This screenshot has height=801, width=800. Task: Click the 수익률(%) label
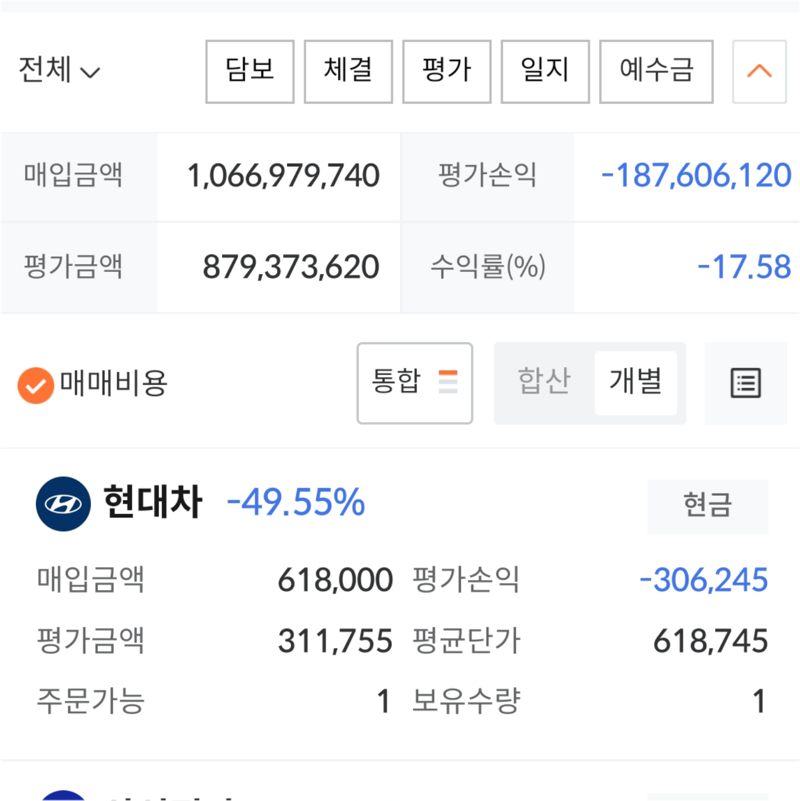click(488, 267)
